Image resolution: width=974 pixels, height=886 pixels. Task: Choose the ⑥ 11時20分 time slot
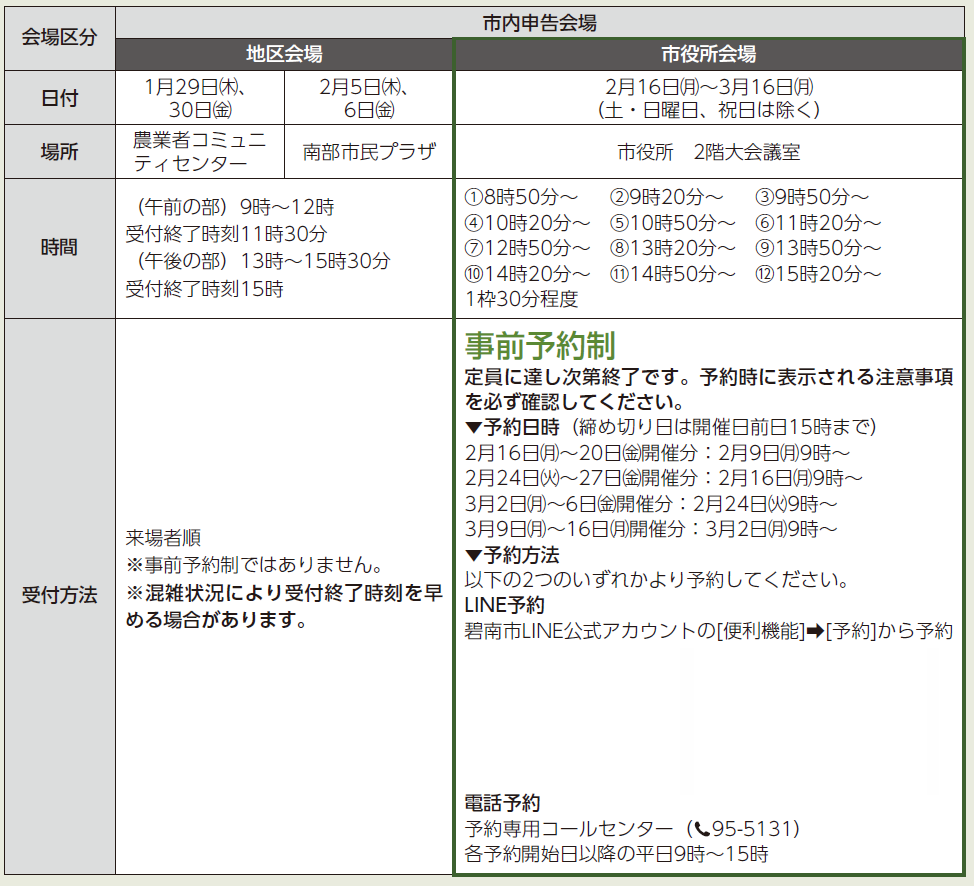click(x=818, y=222)
